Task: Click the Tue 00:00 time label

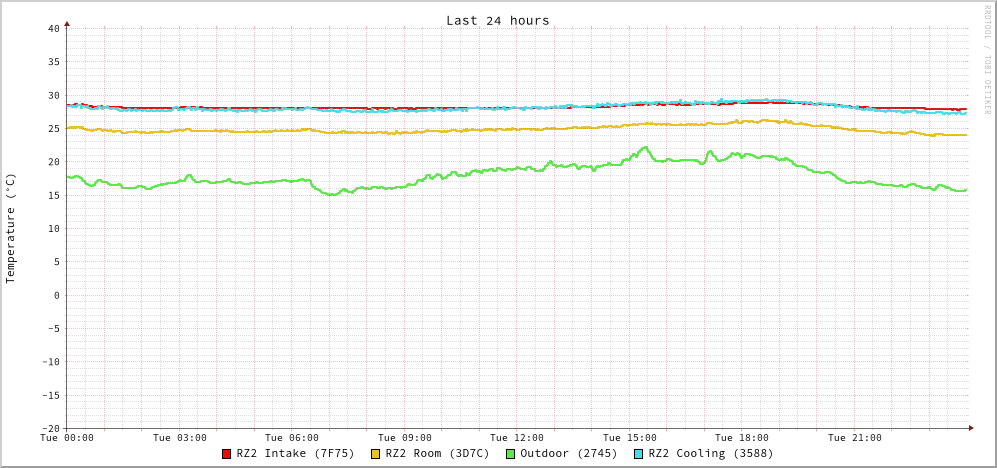Action: tap(67, 438)
